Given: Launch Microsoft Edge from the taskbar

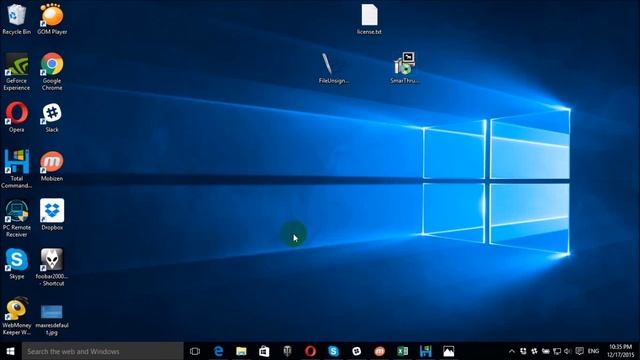Looking at the screenshot, I should tap(218, 351).
